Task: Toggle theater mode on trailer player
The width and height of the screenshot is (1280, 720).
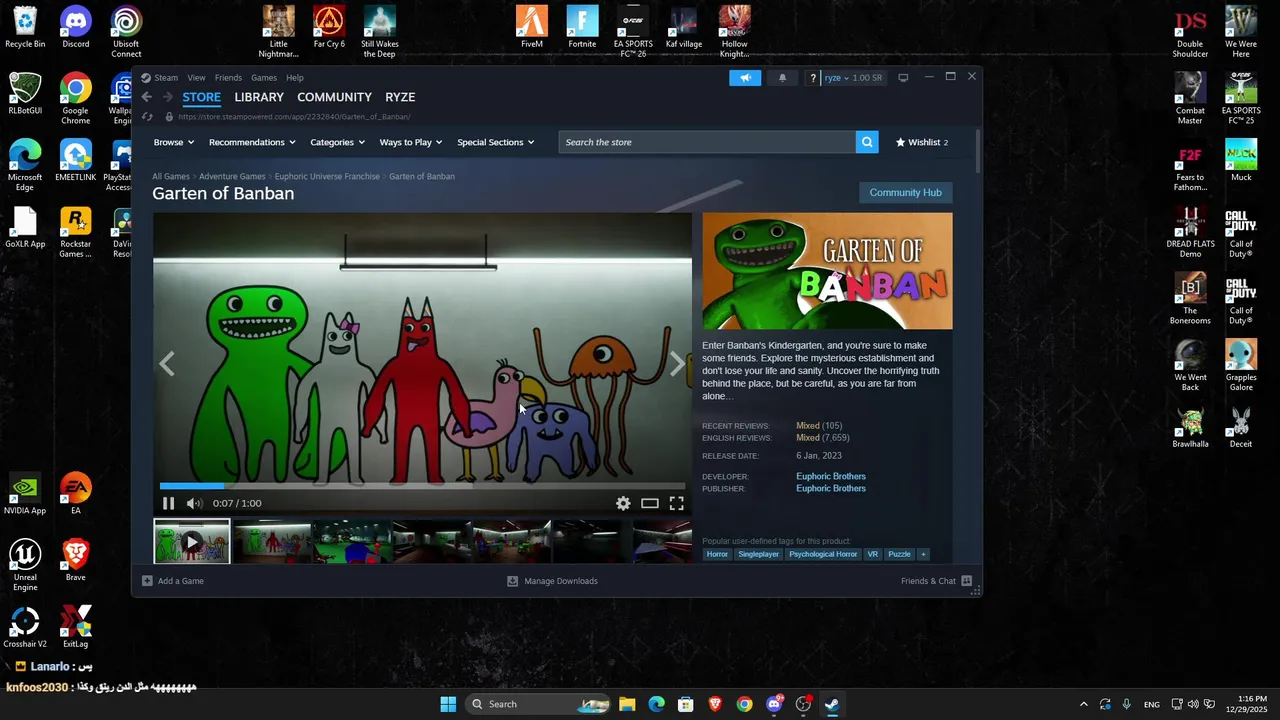Action: (x=650, y=503)
